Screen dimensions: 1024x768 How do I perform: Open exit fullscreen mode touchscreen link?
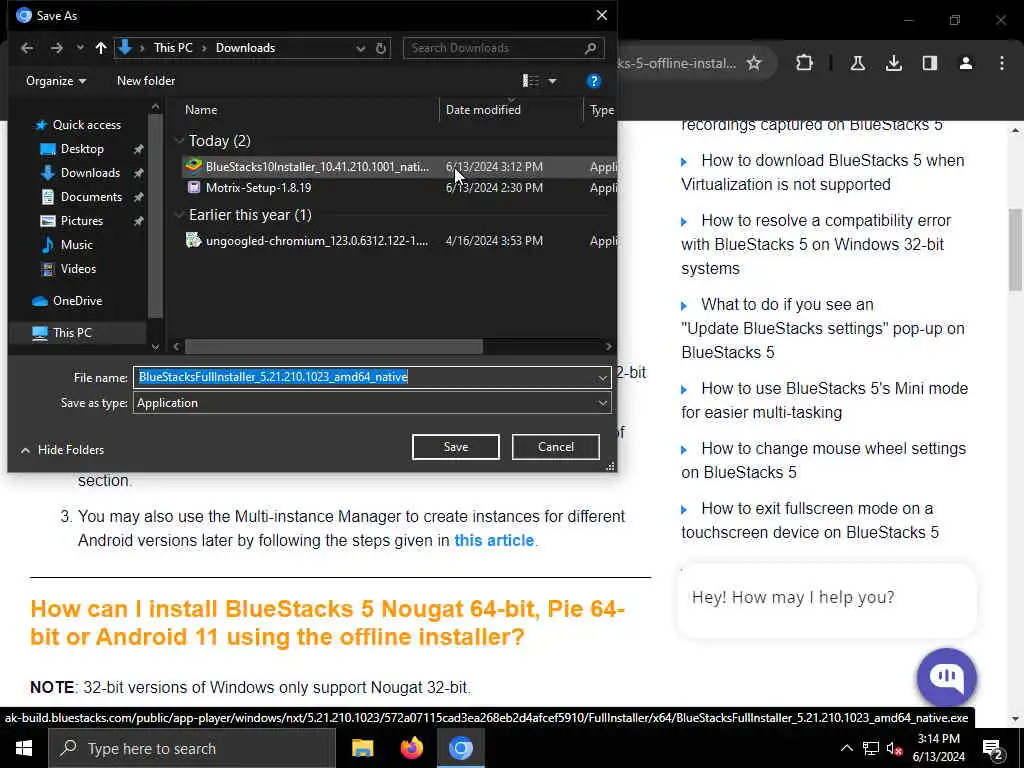tap(810, 520)
